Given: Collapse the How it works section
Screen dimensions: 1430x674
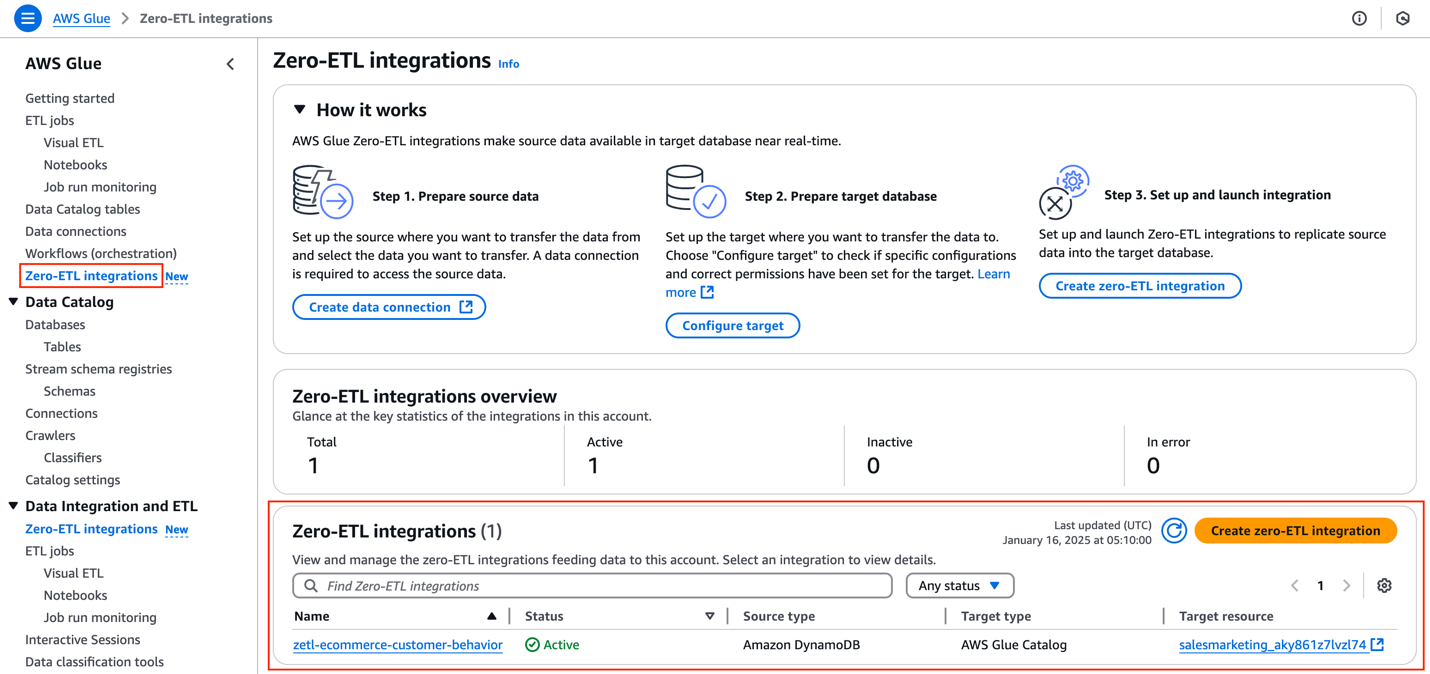Looking at the screenshot, I should pyautogui.click(x=300, y=110).
